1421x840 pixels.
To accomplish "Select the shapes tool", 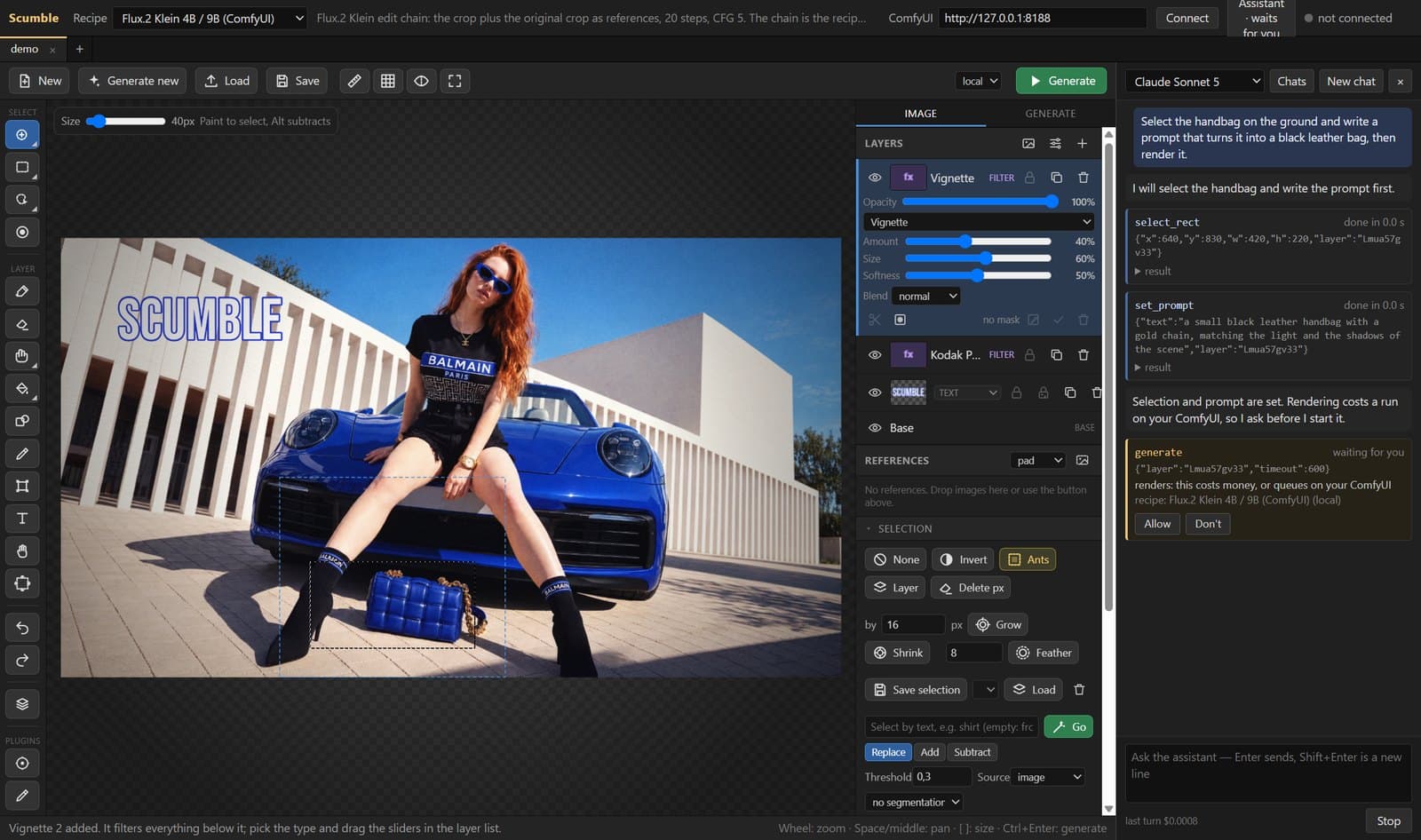I will (22, 421).
